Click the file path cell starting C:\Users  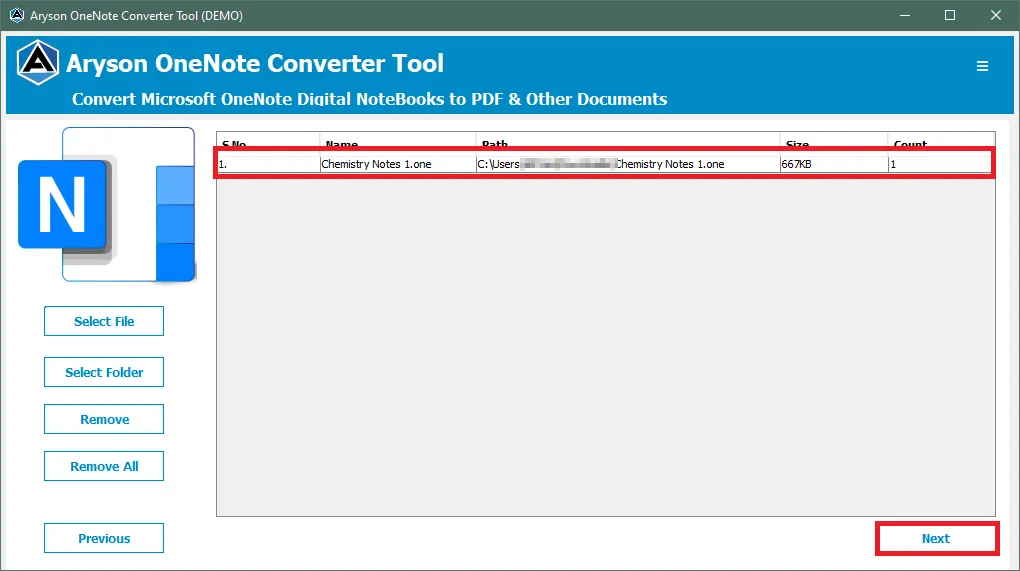pos(628,165)
